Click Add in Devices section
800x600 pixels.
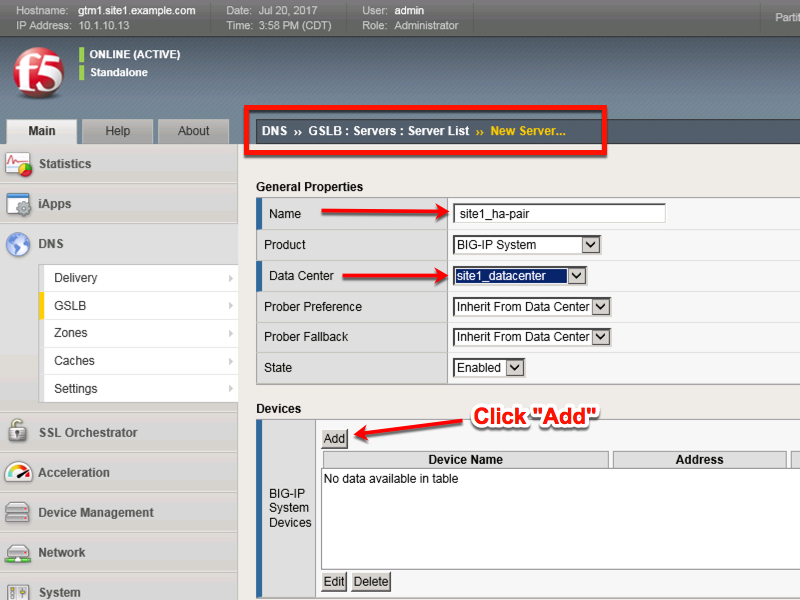335,439
